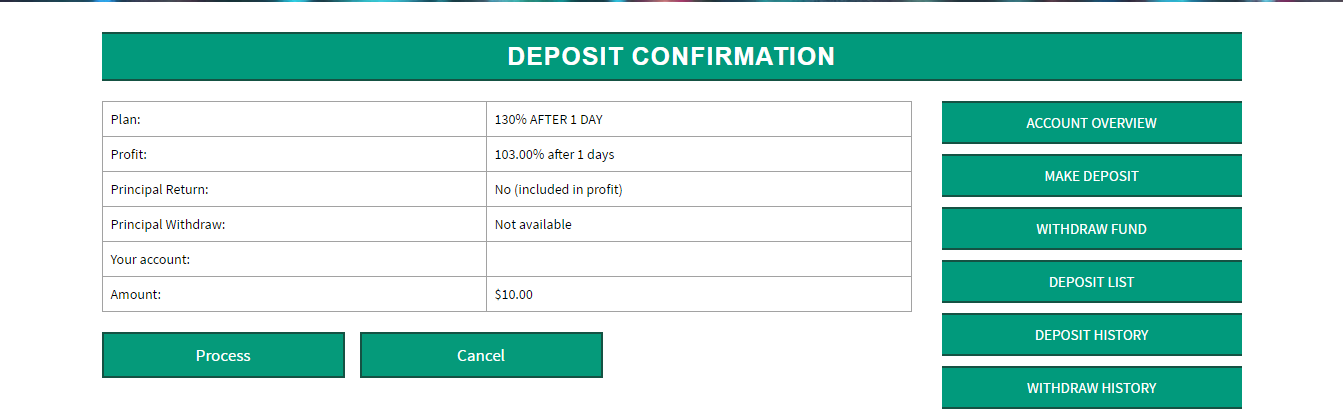Click the Amount label cell
Screen dimensions: 1343x419
point(135,294)
